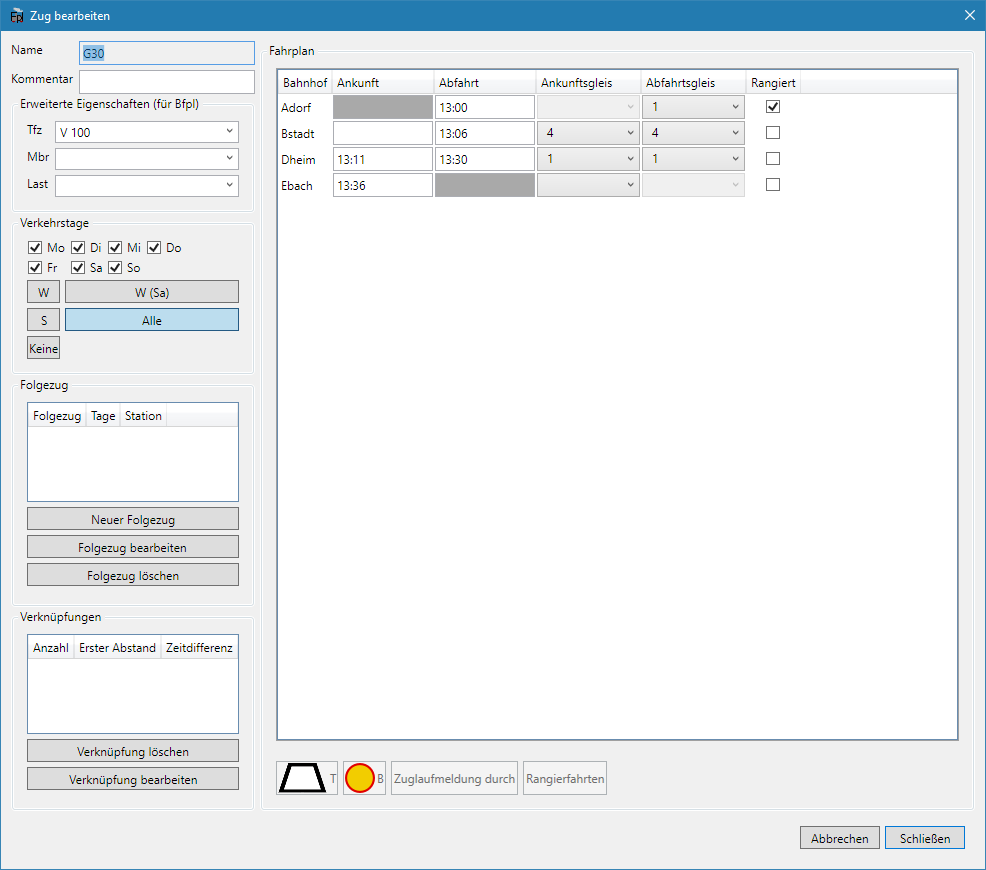Screen dimensions: 986x870
Task: Toggle the Di weekday checkbox
Action: [78, 248]
